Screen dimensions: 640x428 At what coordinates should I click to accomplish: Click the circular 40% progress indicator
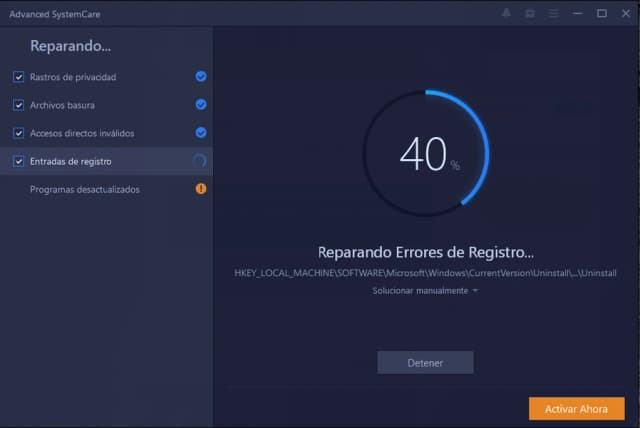coord(426,153)
